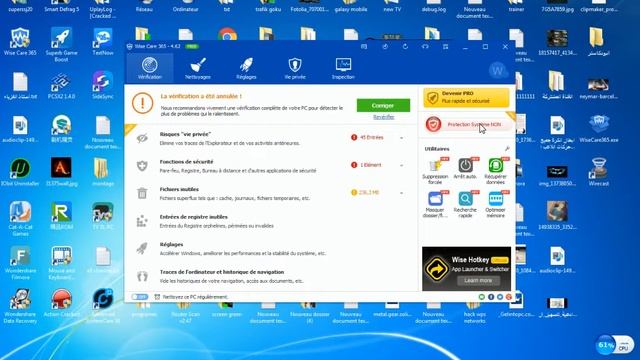
Task: Click Learn more on Wise Hotkey ad
Action: click(x=478, y=280)
